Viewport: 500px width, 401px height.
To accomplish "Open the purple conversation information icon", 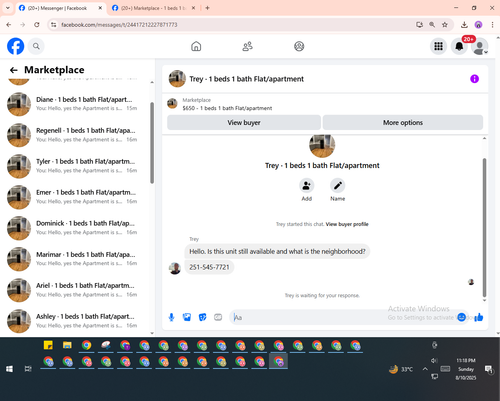I will click(x=474, y=79).
